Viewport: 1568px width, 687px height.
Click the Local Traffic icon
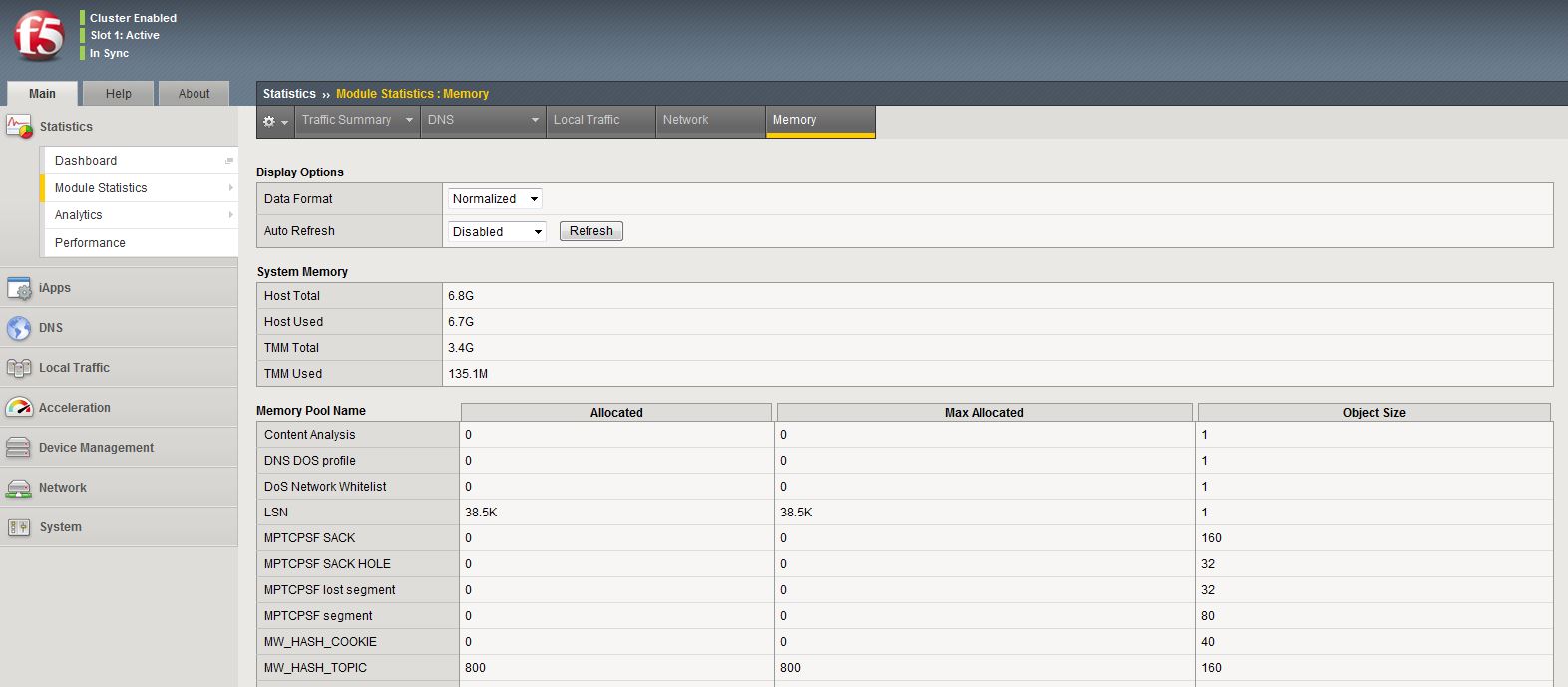(19, 368)
